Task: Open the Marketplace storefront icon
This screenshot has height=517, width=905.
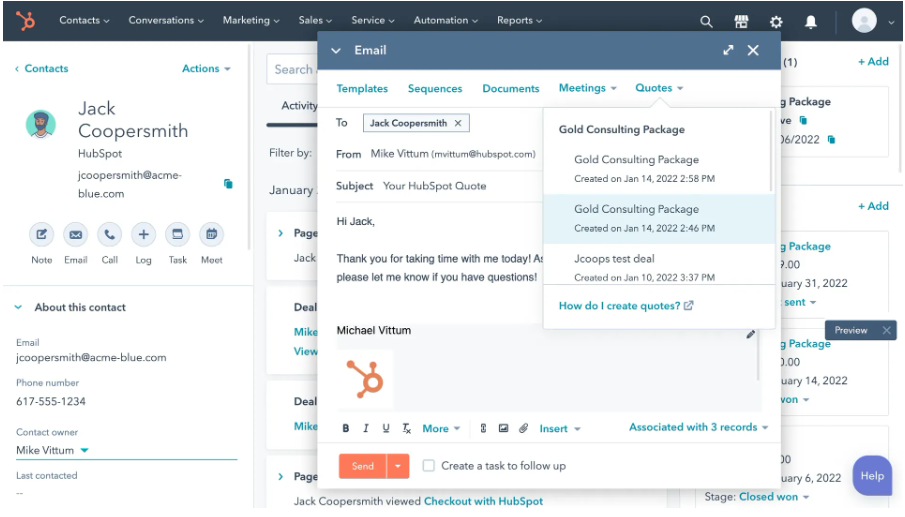Action: pyautogui.click(x=741, y=22)
